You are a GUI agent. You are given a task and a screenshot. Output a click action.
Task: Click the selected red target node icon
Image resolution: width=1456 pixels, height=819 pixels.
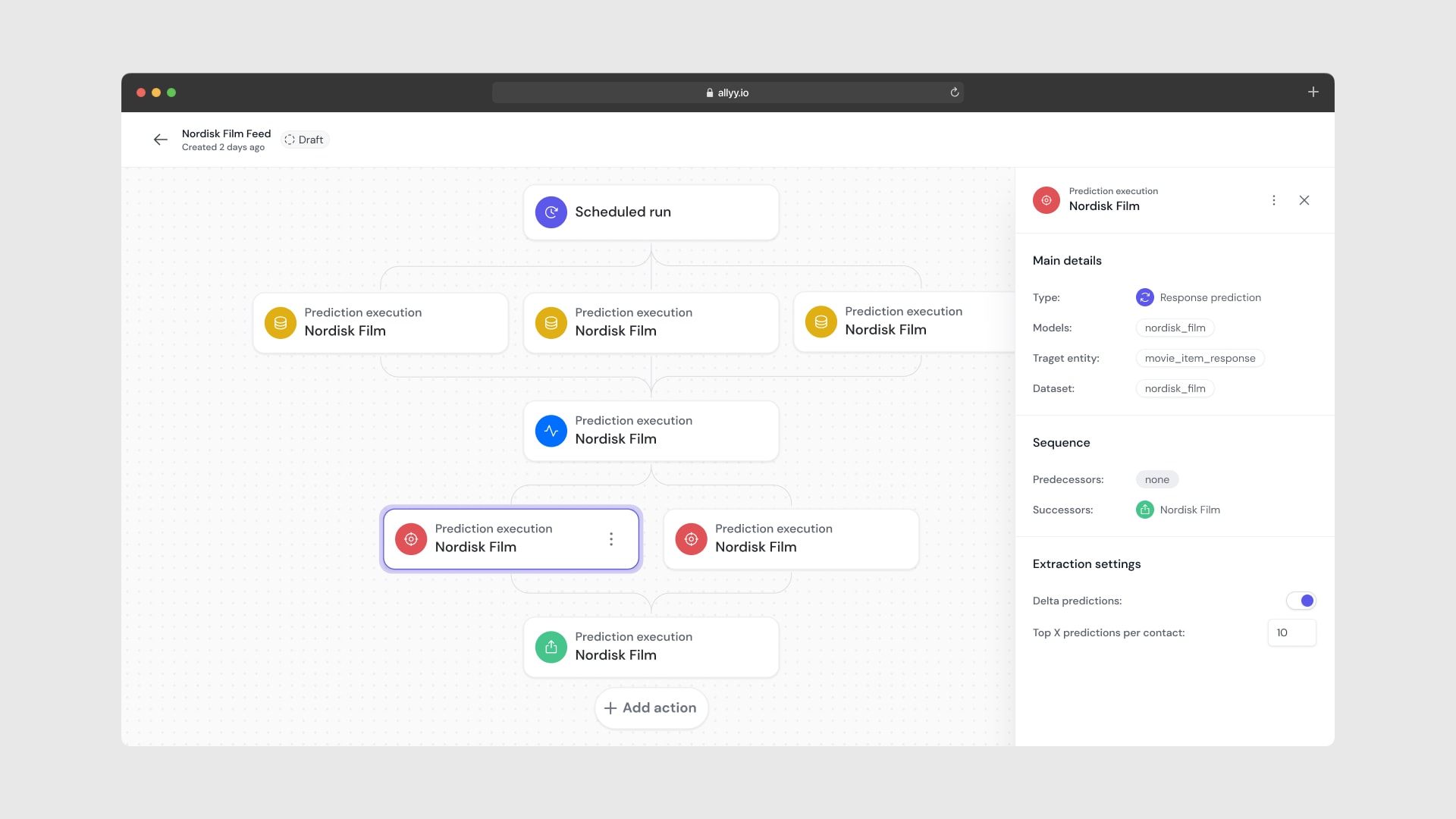(x=411, y=538)
